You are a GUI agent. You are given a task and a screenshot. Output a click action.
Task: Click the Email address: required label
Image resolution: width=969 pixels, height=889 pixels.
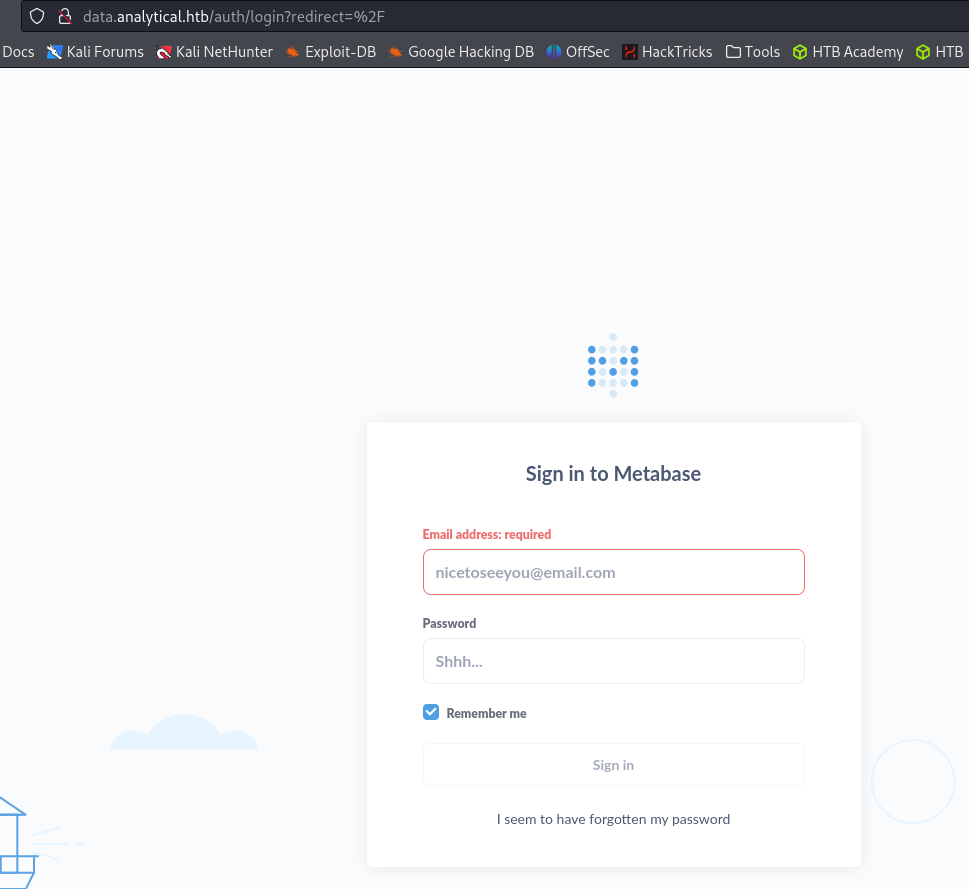tap(487, 534)
